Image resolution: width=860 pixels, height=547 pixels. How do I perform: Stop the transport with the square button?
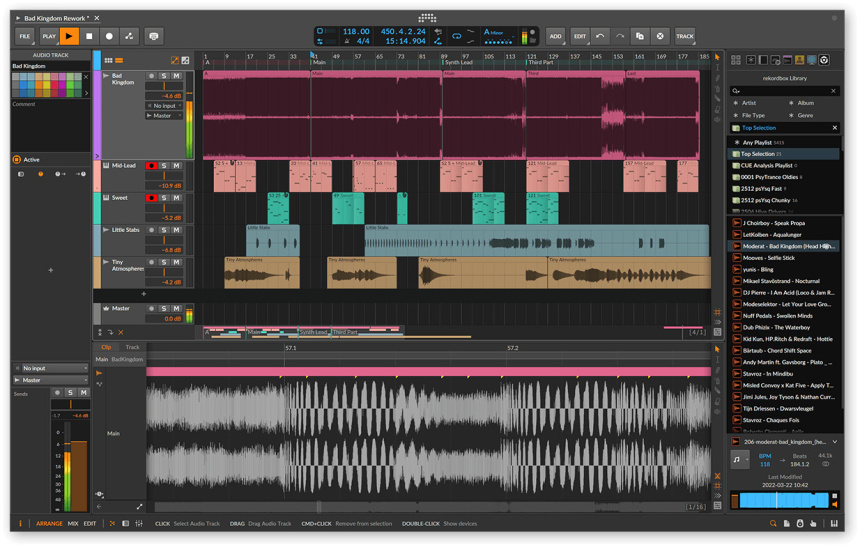coord(89,36)
